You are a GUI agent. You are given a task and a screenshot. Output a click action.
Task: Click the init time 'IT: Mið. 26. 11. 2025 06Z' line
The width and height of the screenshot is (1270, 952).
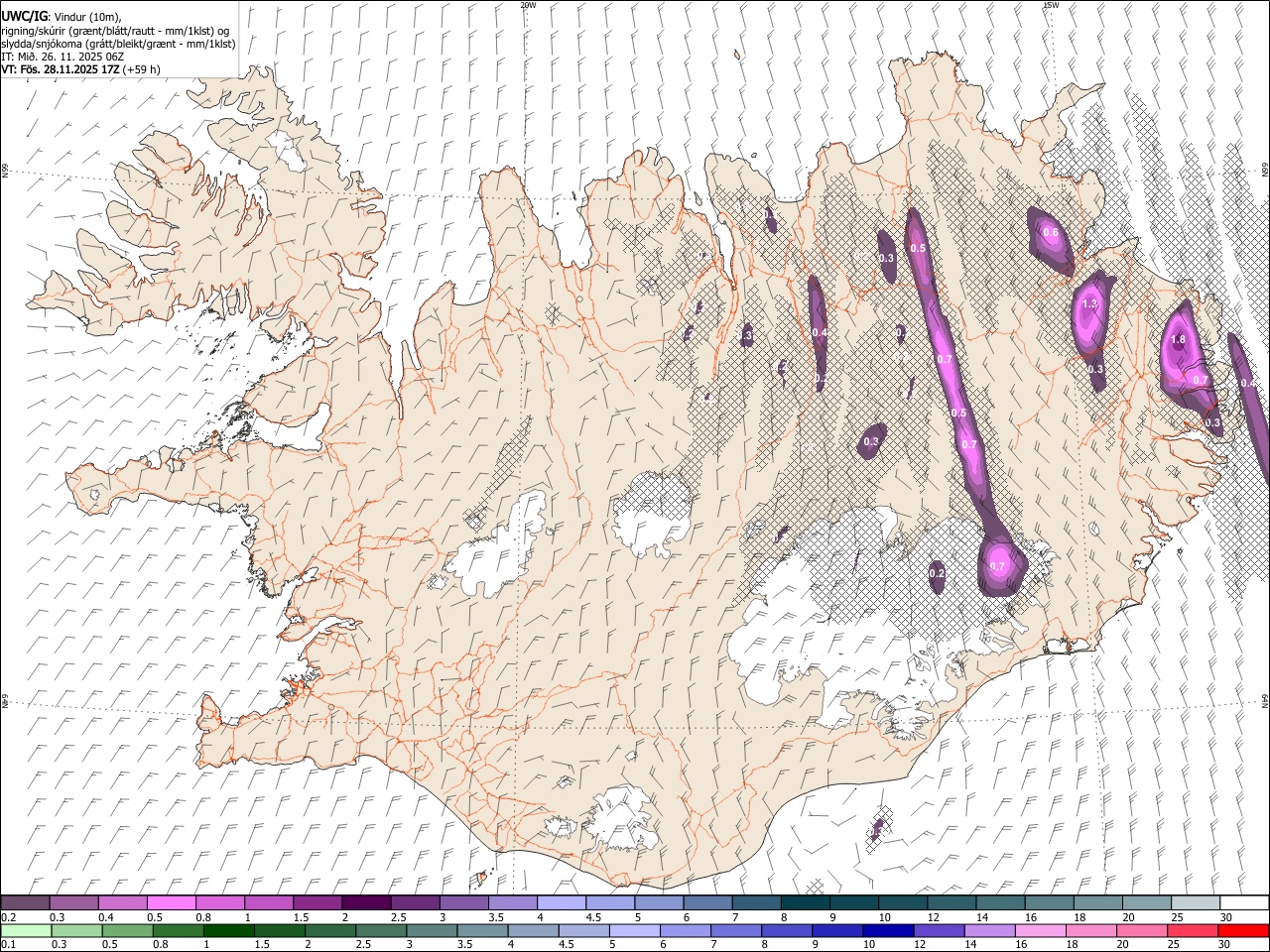point(63,57)
